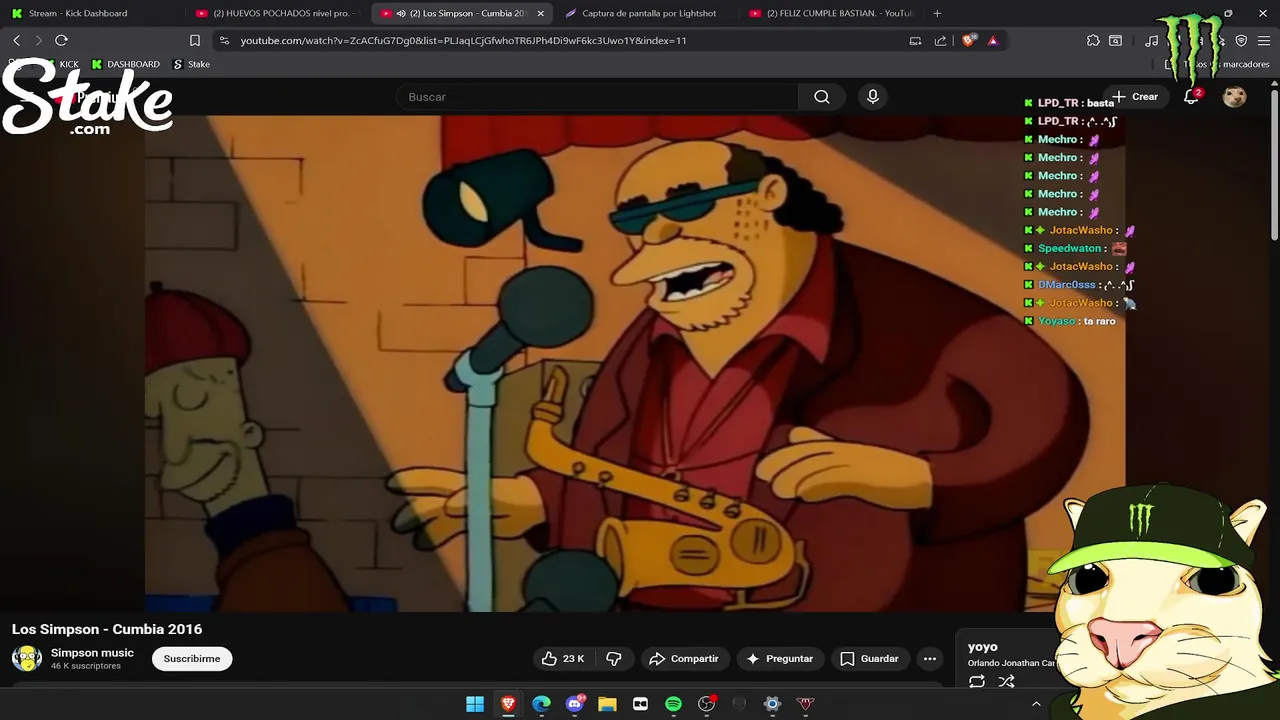The width and height of the screenshot is (1280, 720).
Task: Open the browser media controls music-note icon
Action: (x=1152, y=40)
